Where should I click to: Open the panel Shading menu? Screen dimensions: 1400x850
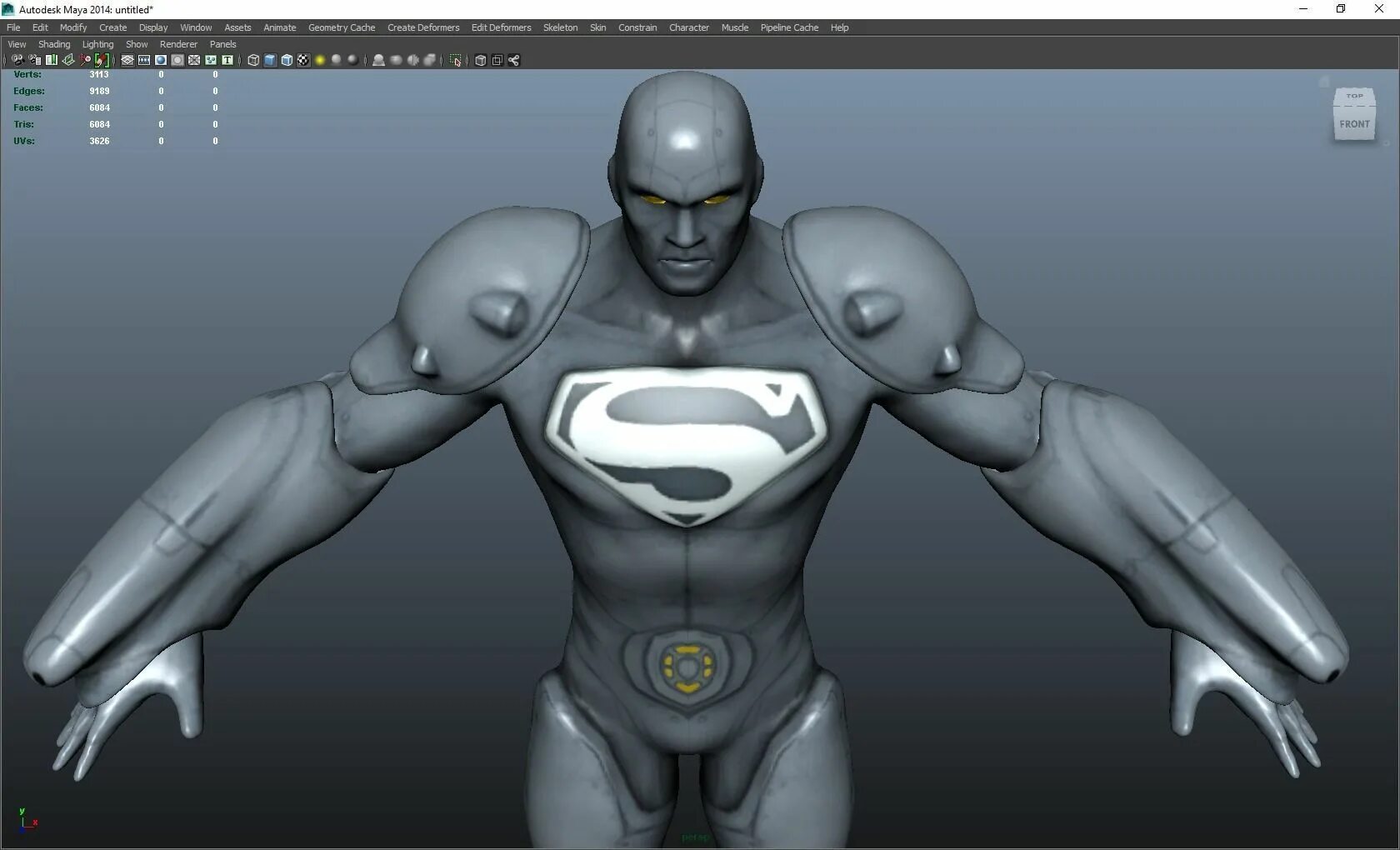tap(54, 44)
